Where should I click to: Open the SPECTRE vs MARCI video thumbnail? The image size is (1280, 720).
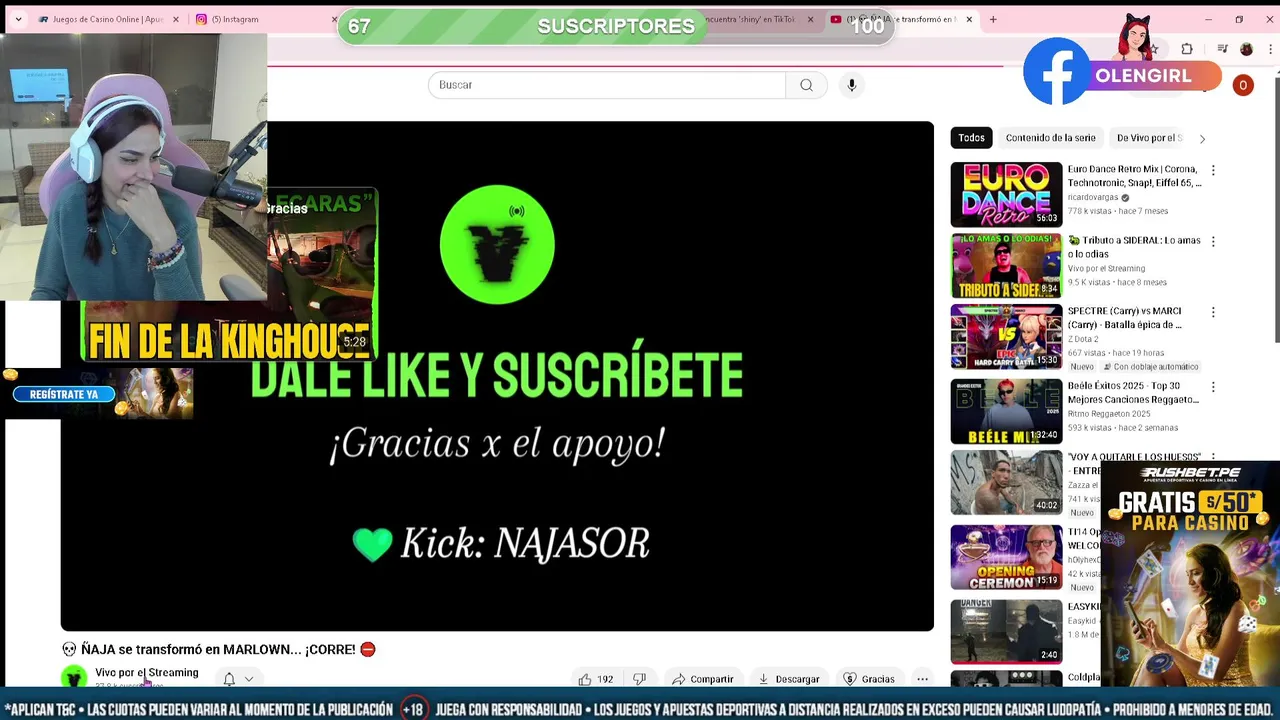pos(1006,337)
